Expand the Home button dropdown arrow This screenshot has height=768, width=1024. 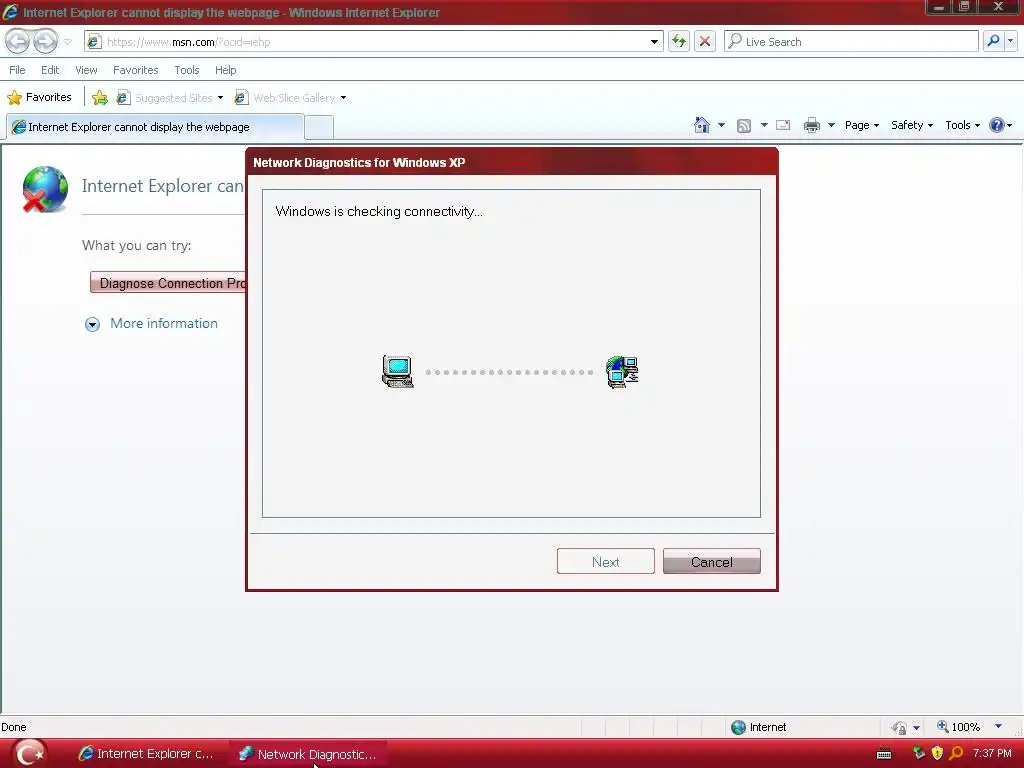(x=721, y=125)
